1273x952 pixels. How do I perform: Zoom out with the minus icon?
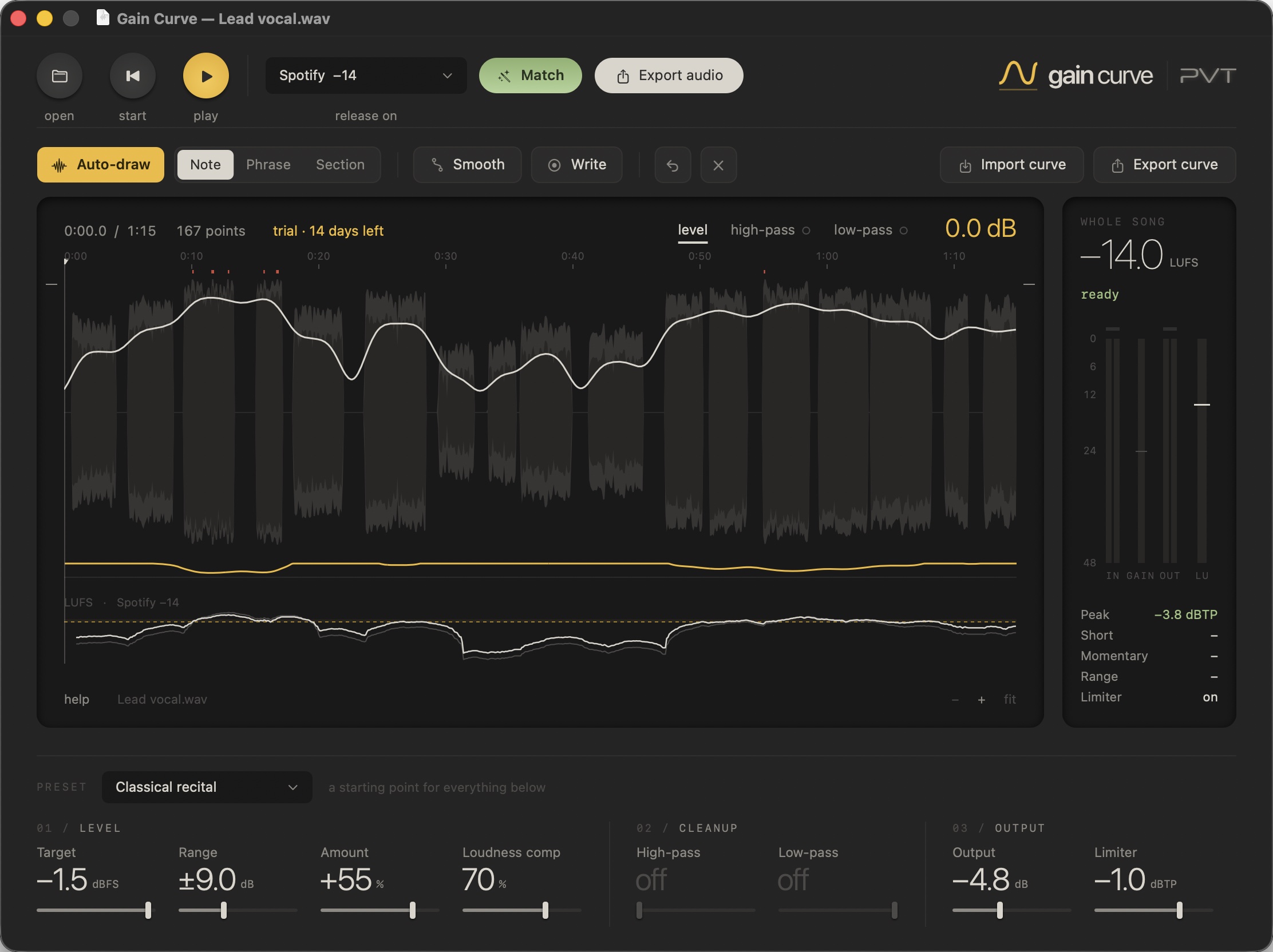[x=955, y=700]
